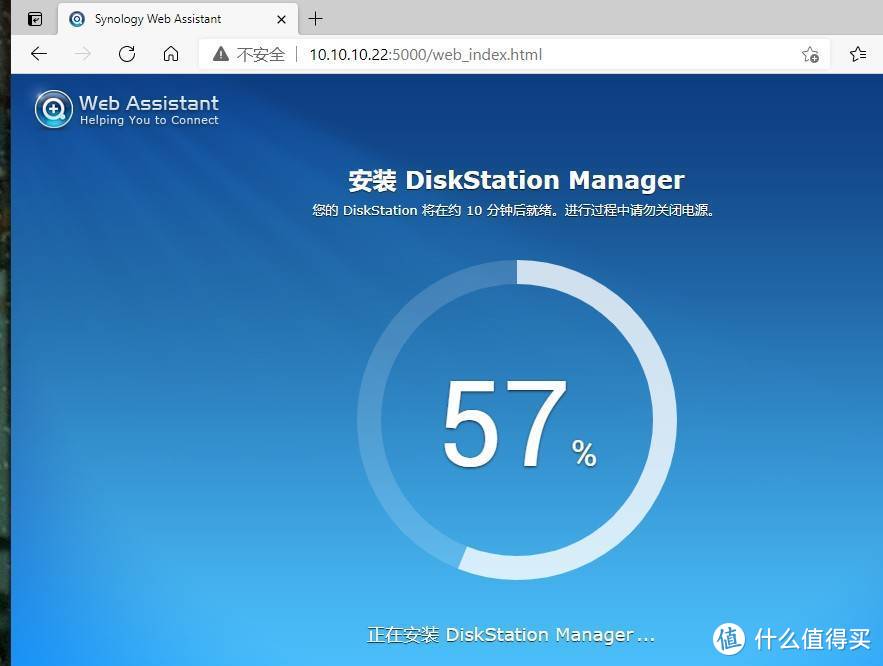Click the greyed-out Forward arrow
Viewport: 883px width, 666px height.
83,54
